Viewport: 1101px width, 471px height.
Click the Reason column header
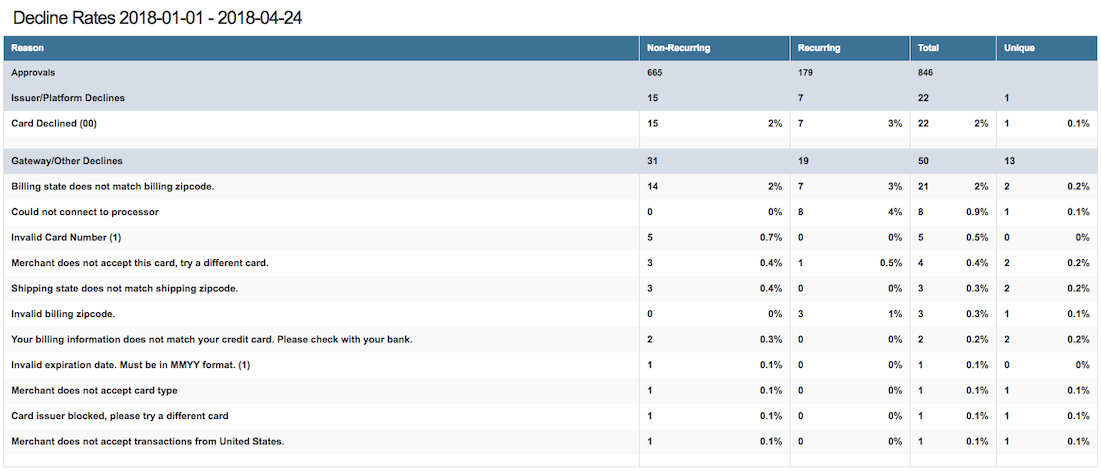(27, 48)
